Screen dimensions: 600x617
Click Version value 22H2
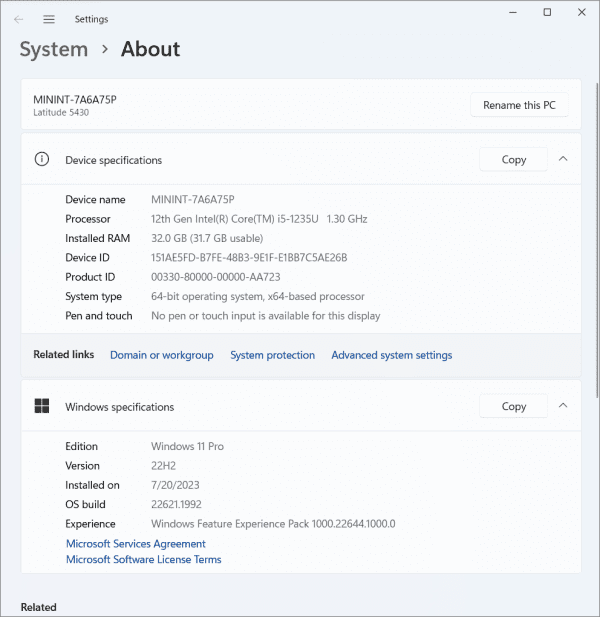tap(163, 466)
